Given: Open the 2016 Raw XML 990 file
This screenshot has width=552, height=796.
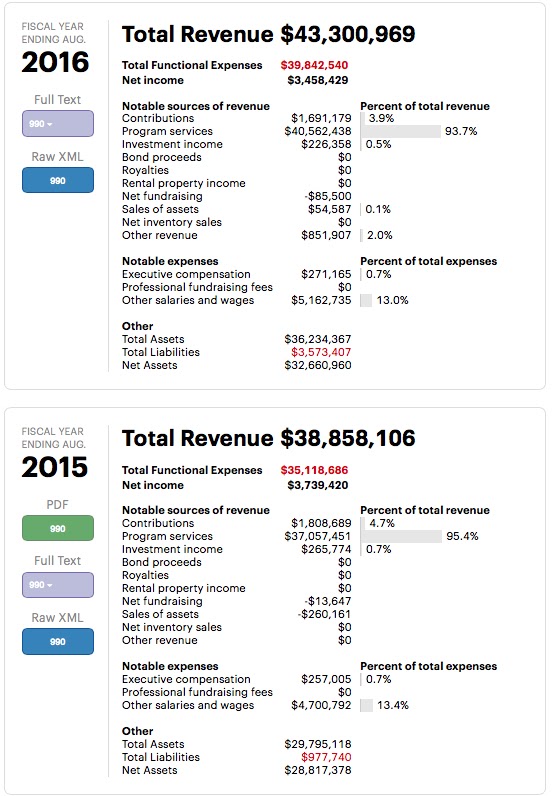Looking at the screenshot, I should coord(57,180).
